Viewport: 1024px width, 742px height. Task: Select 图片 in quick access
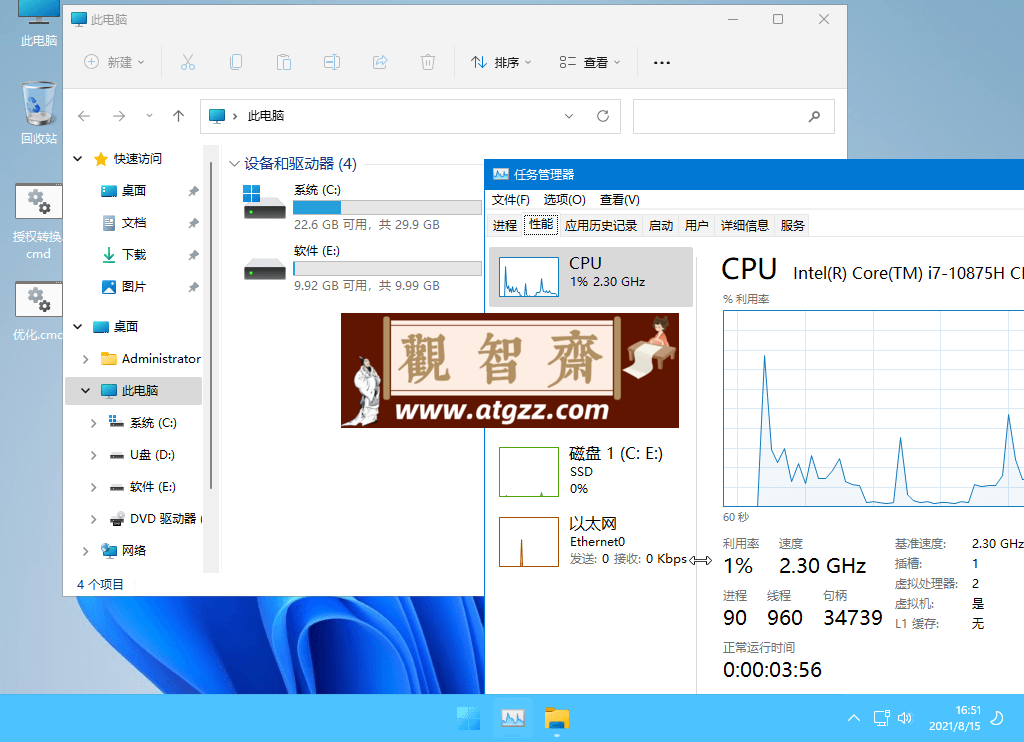coord(133,287)
